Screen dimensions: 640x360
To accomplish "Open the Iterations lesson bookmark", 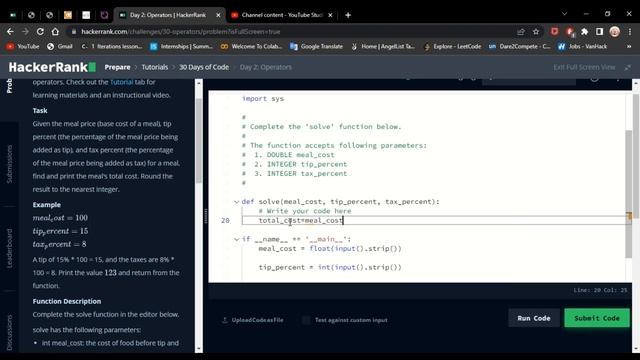I will pos(111,47).
